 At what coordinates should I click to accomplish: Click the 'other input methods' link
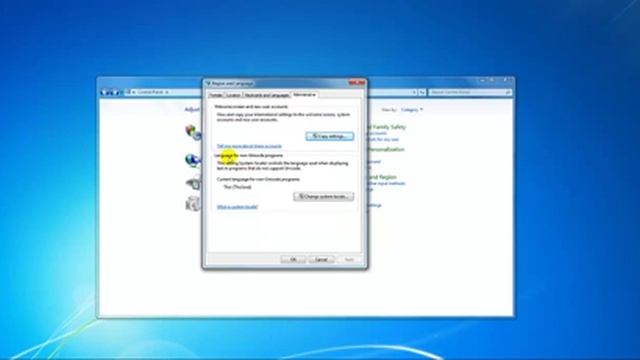point(386,184)
